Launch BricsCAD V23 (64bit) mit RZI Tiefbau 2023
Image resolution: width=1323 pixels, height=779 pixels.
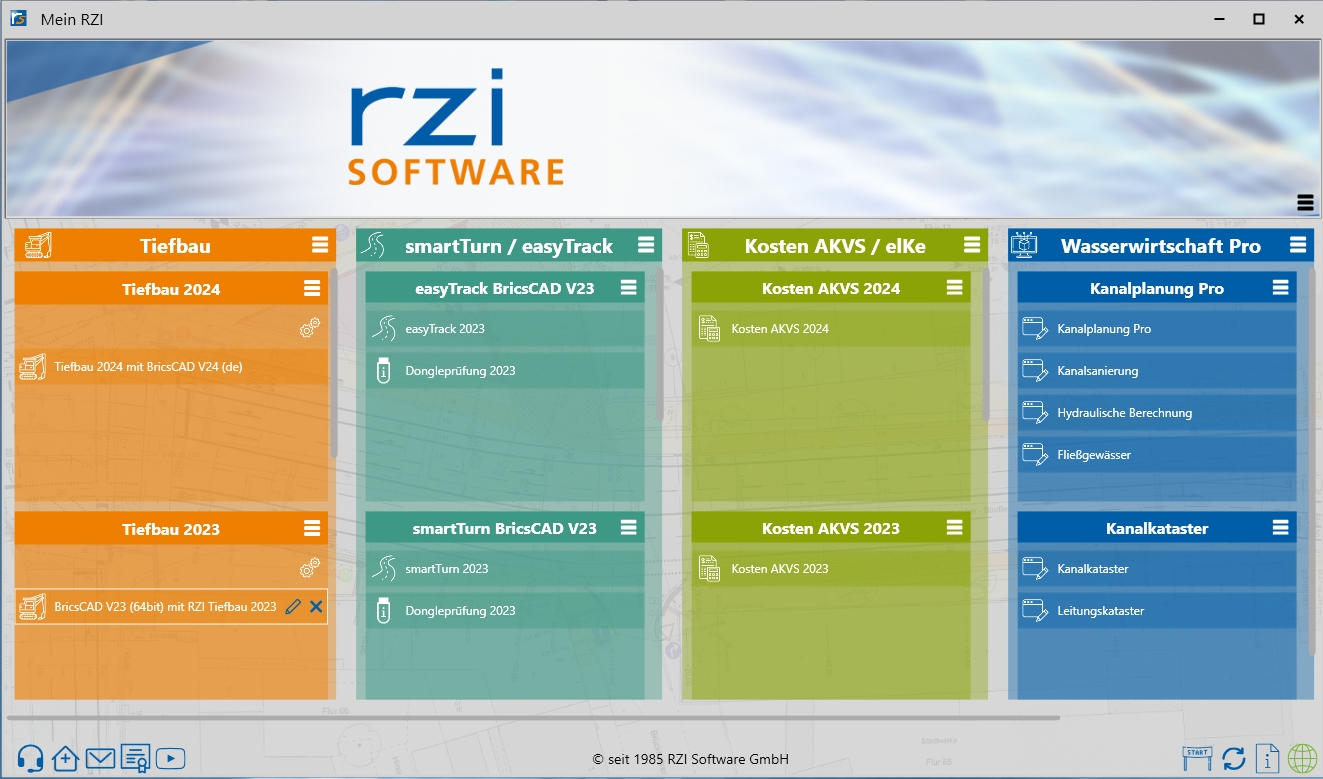[171, 606]
